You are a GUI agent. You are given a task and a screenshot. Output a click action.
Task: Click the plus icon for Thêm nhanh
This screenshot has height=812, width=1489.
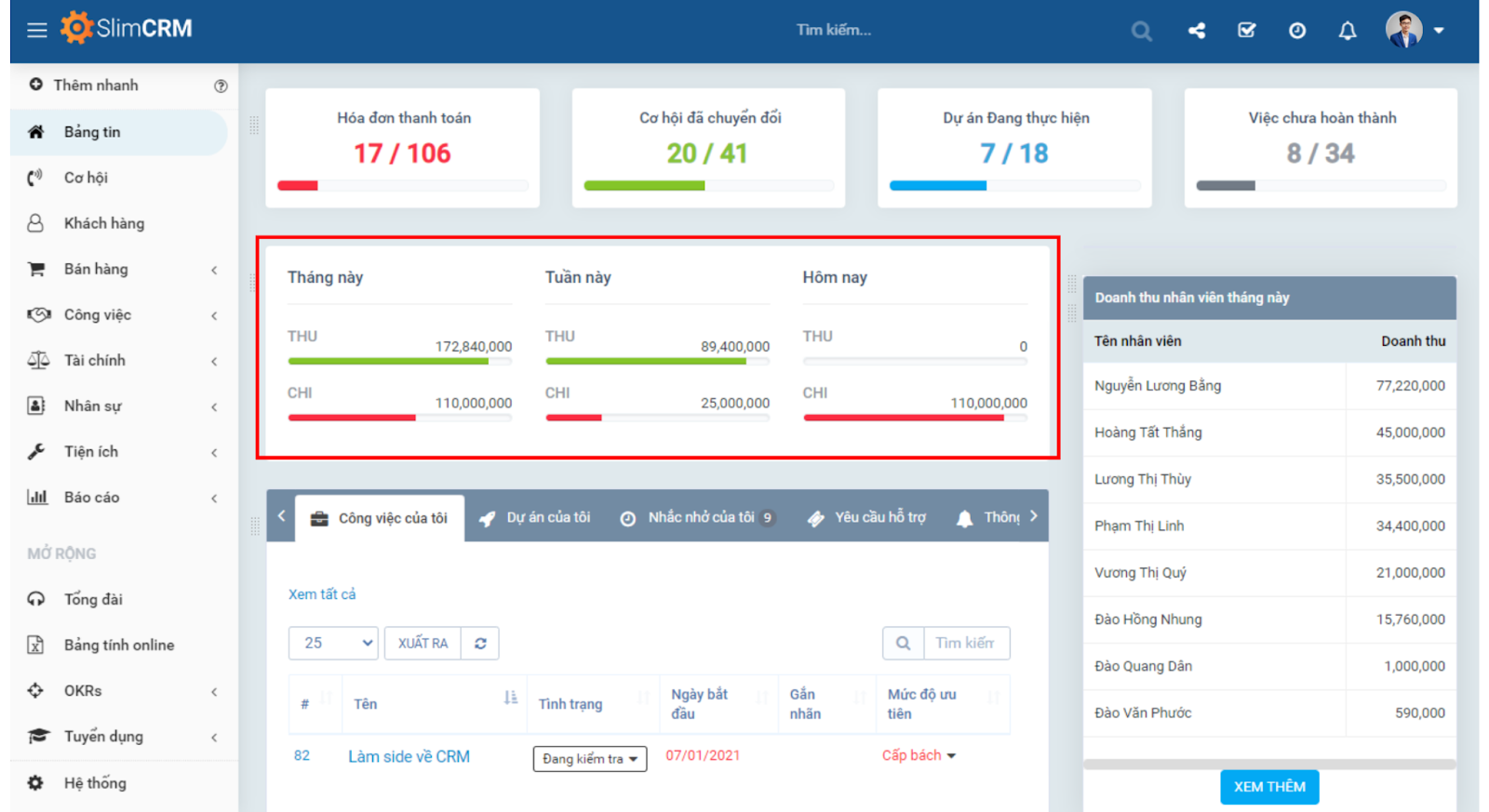tap(35, 85)
